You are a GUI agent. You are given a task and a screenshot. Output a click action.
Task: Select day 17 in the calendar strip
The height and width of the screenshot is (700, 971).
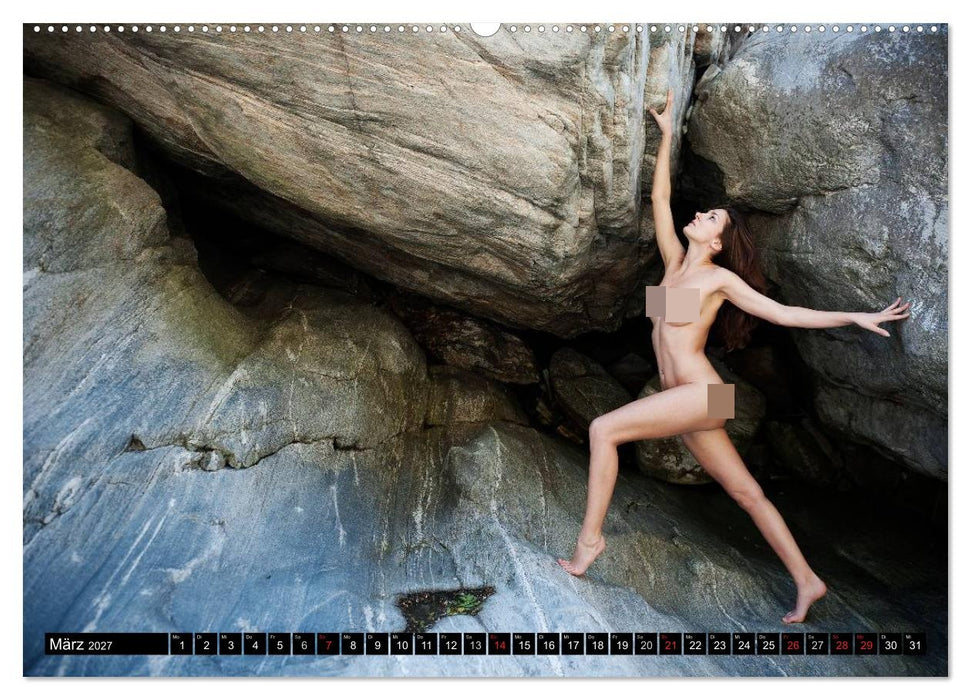(573, 644)
